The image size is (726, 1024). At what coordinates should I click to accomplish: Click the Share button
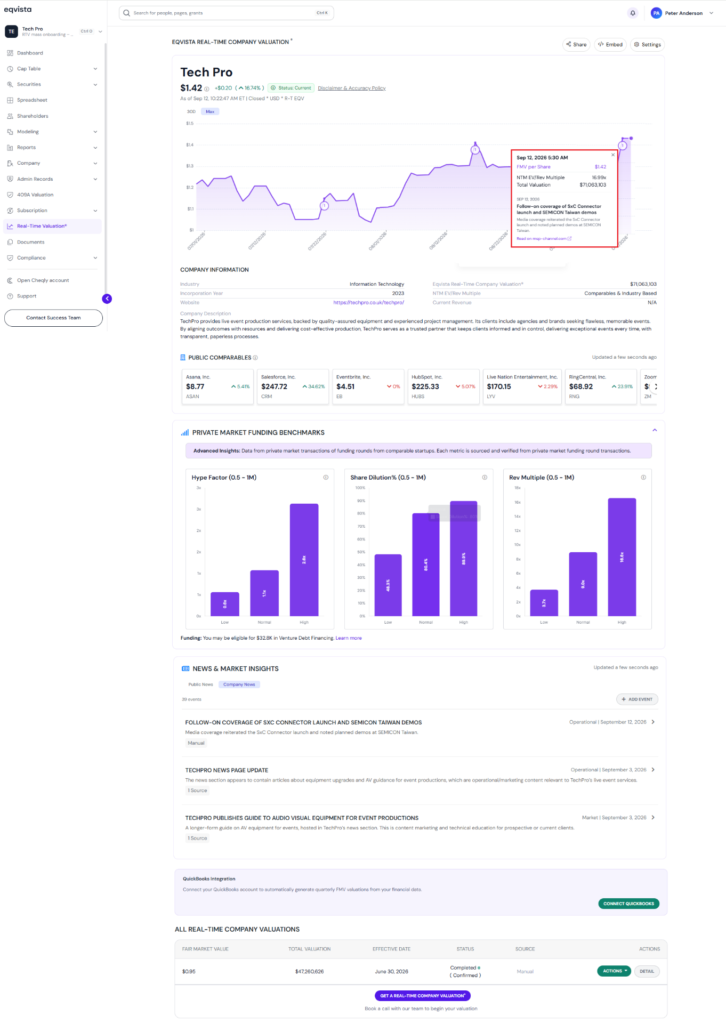click(x=576, y=44)
